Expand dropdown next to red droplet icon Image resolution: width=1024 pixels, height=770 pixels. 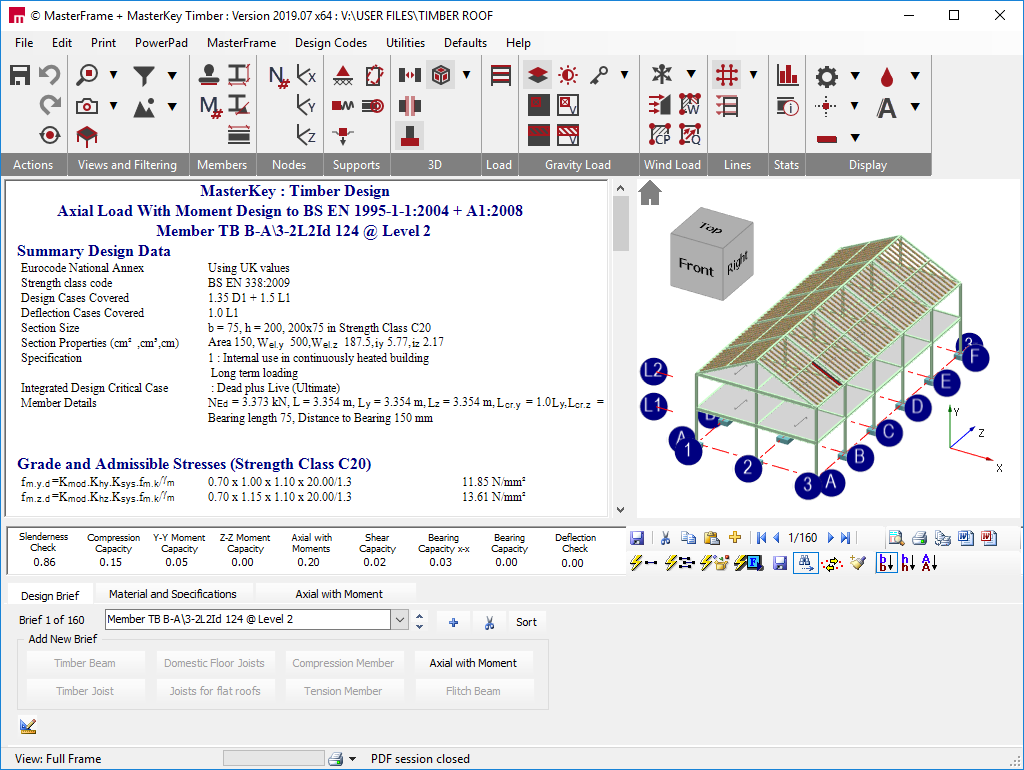click(x=916, y=76)
